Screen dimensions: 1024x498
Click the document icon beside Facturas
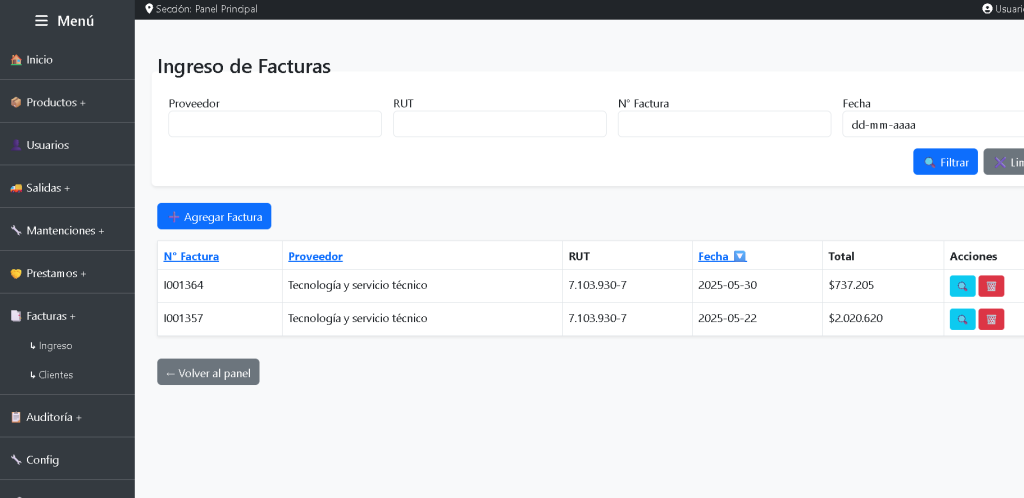click(16, 316)
